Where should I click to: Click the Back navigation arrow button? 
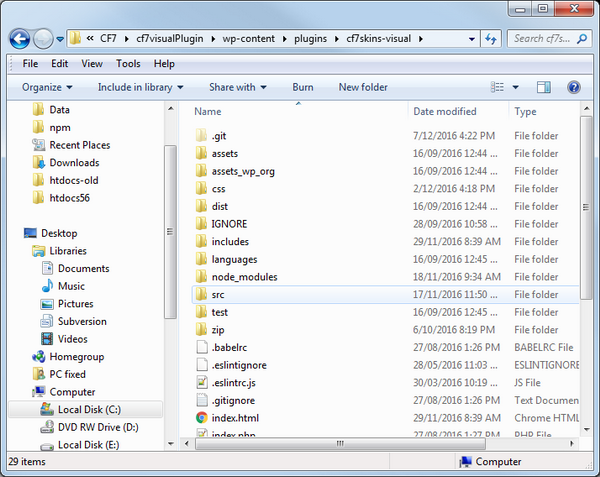click(x=19, y=39)
